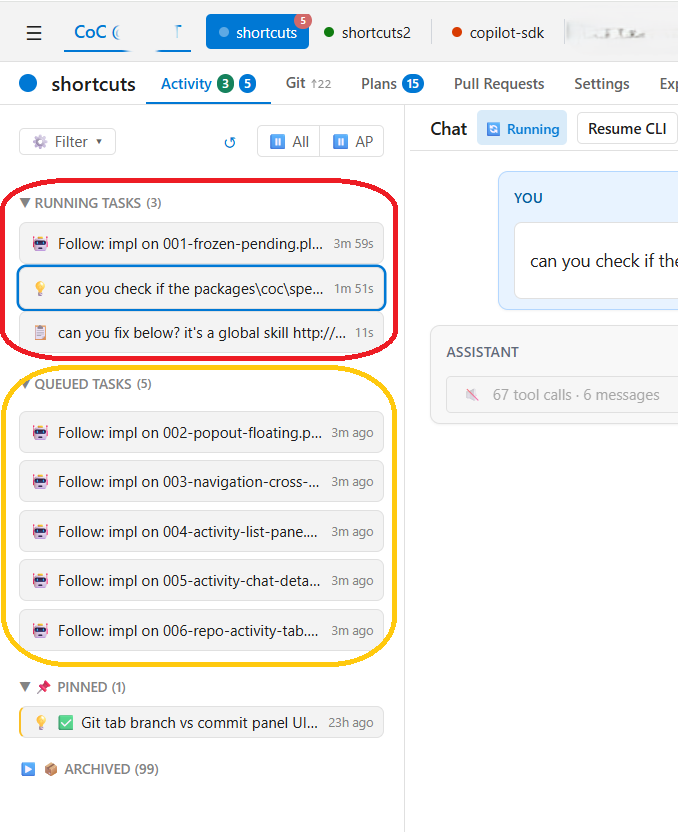The image size is (678, 832).
Task: Click robot icon of 004-activity-list-pane task
Action: click(40, 531)
